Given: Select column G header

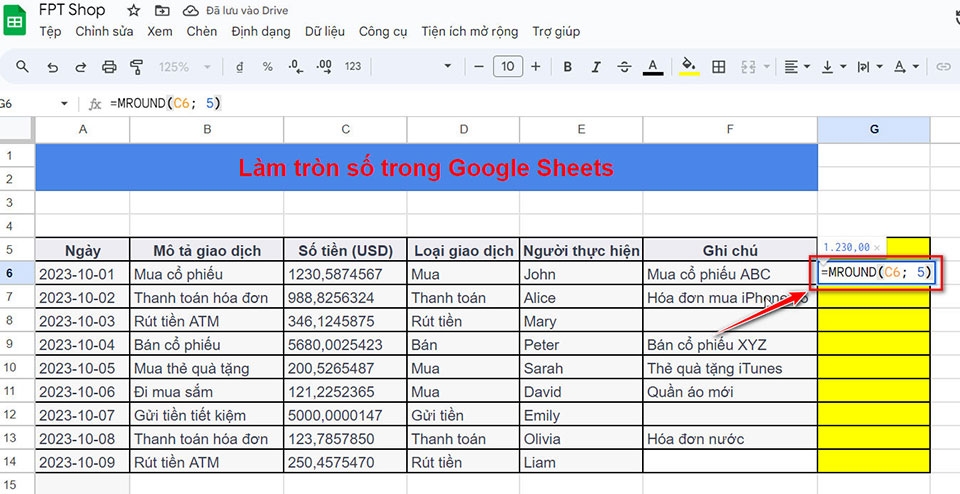Looking at the screenshot, I should [x=874, y=129].
